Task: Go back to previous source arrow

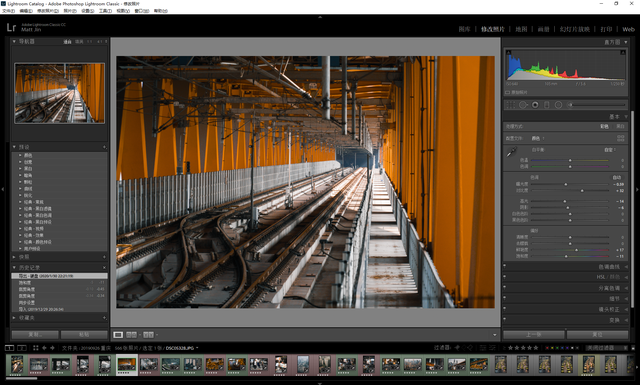Action: 44,348
